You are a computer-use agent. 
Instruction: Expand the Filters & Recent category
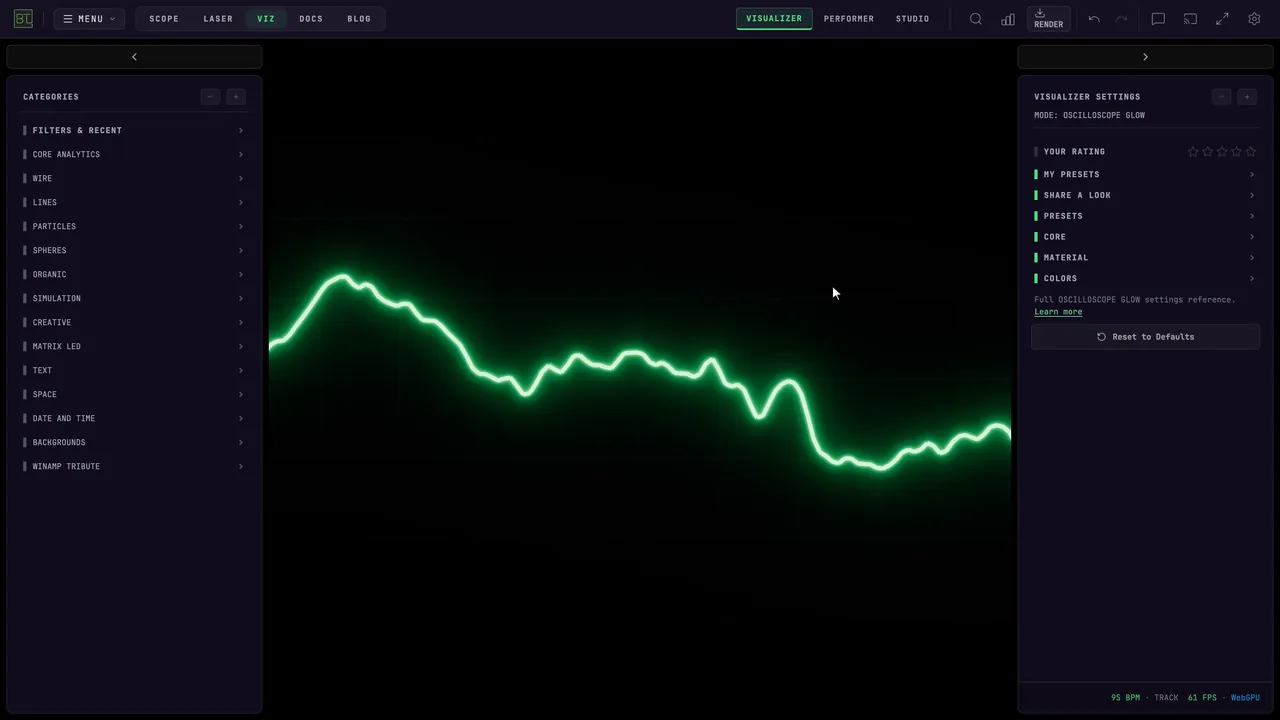click(x=134, y=130)
